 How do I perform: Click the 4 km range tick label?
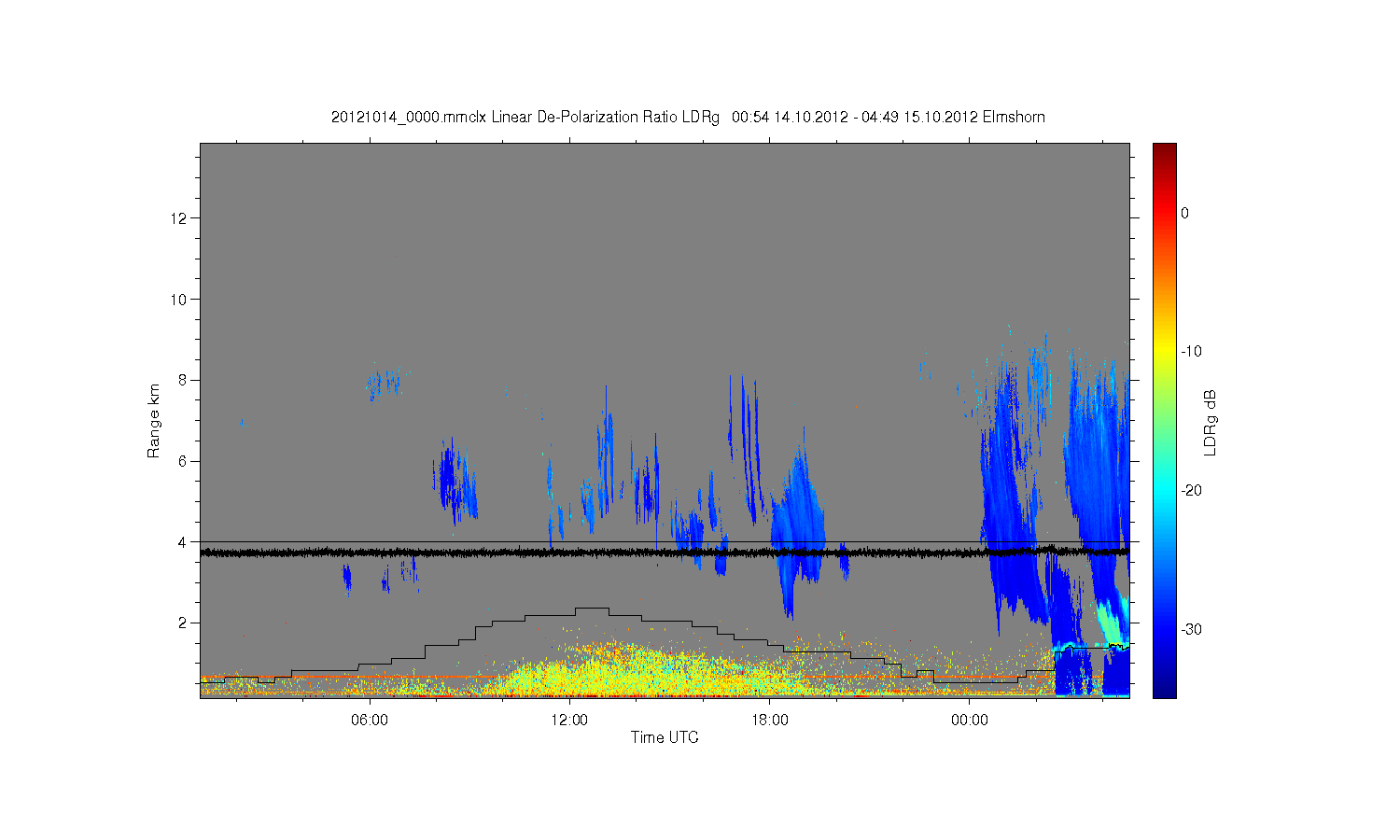click(x=184, y=541)
